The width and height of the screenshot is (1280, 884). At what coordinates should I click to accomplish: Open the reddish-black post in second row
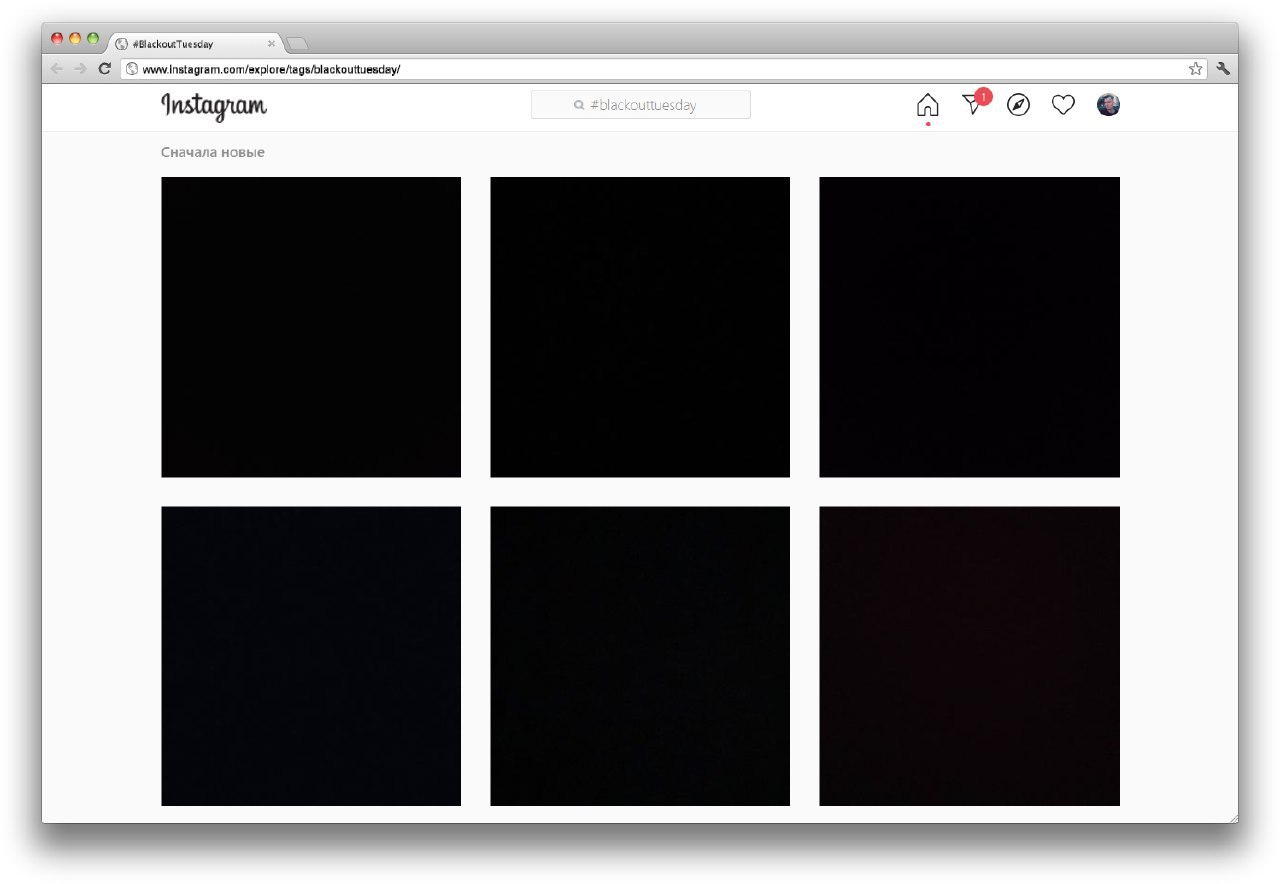point(969,656)
